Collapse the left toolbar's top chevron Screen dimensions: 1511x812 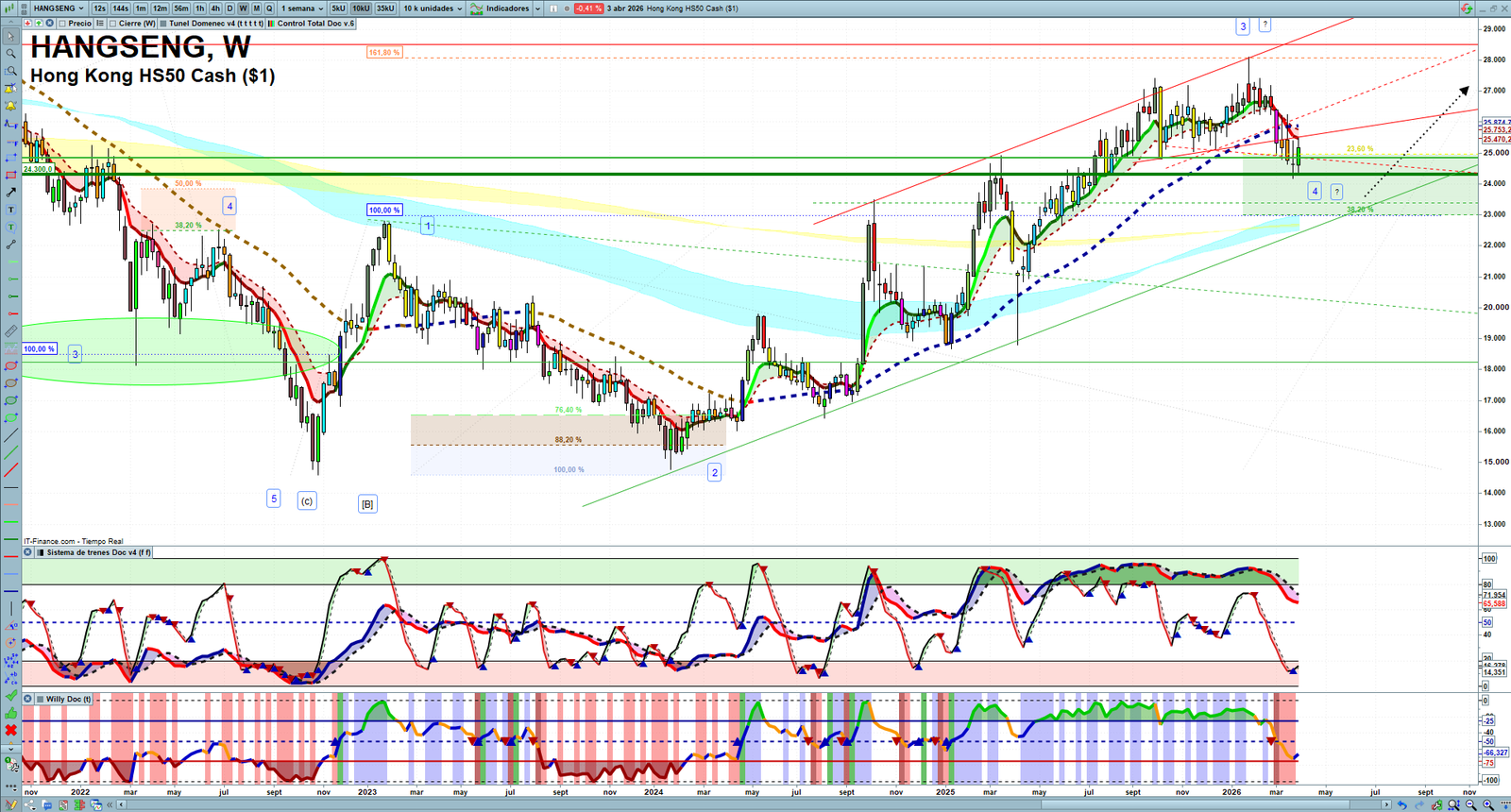pyautogui.click(x=10, y=23)
